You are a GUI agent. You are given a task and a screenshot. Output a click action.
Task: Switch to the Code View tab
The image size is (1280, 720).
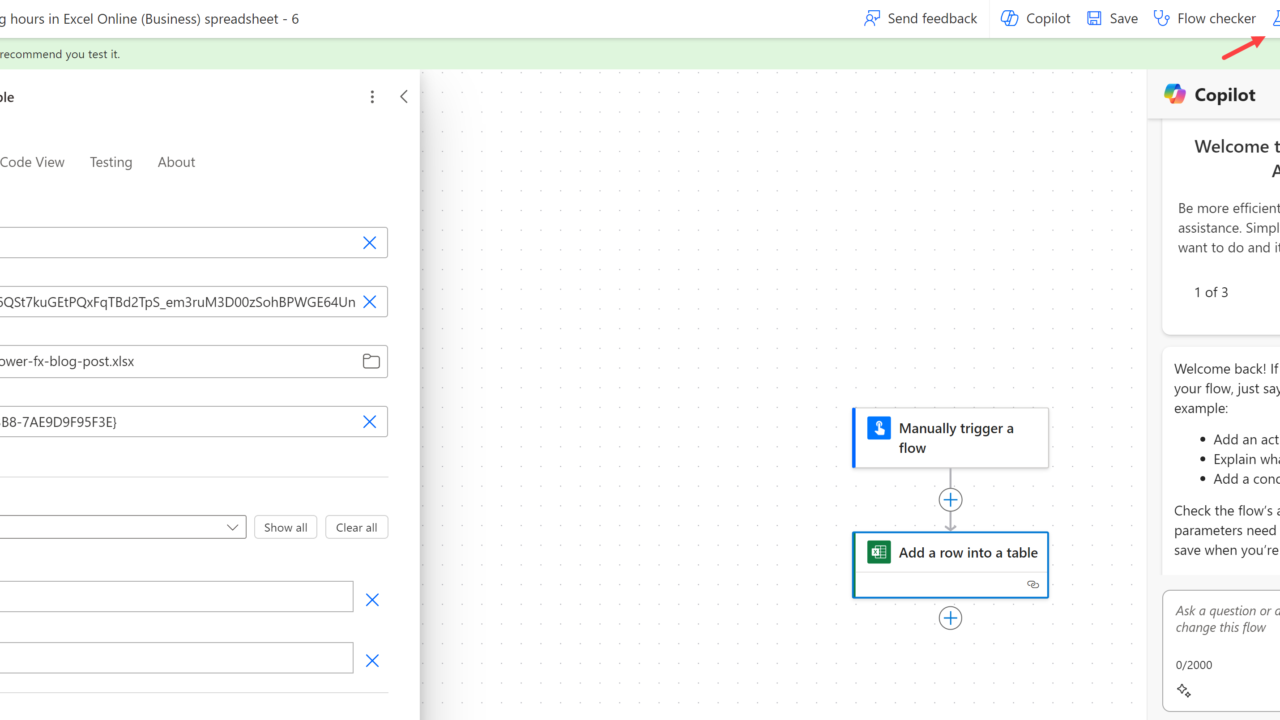point(32,162)
